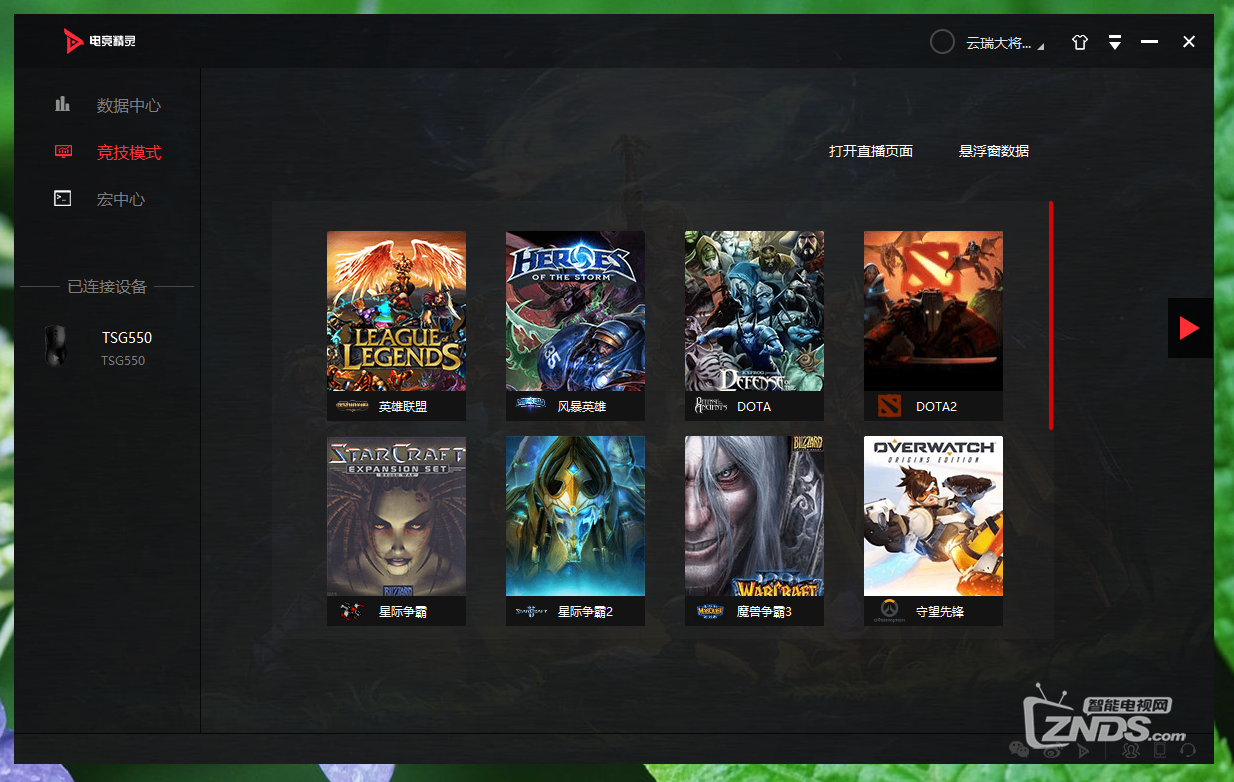The image size is (1234, 782).
Task: Click the Overwatch logo beside 守望先锋
Action: pos(889,610)
